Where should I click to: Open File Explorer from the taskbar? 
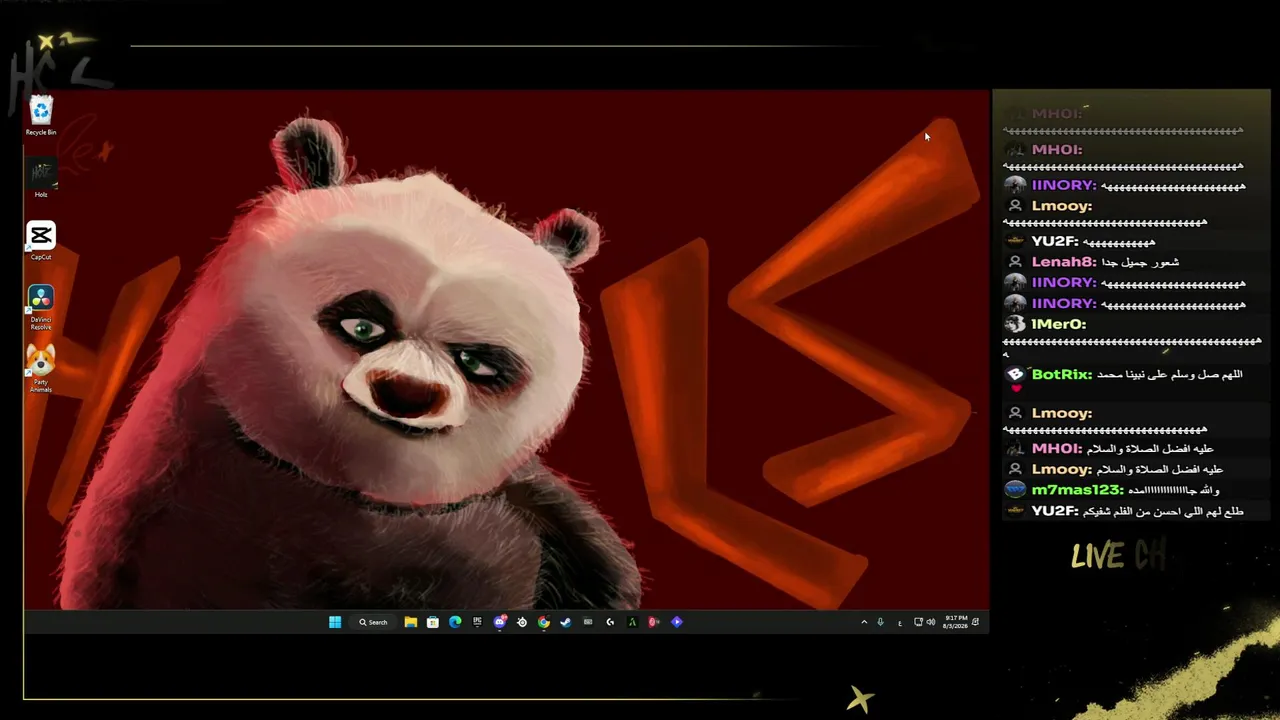coord(410,622)
